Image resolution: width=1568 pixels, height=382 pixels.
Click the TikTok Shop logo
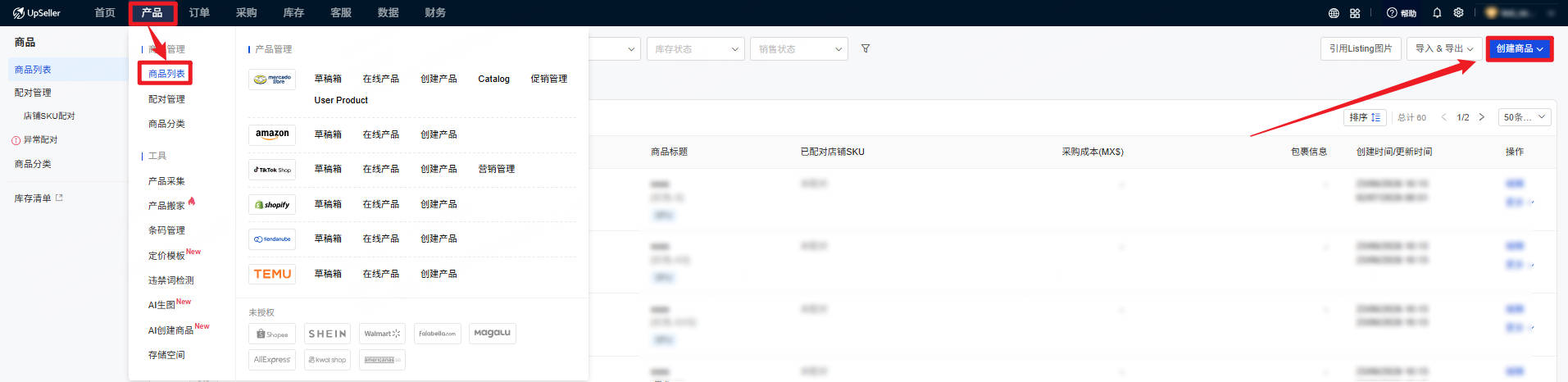point(272,170)
